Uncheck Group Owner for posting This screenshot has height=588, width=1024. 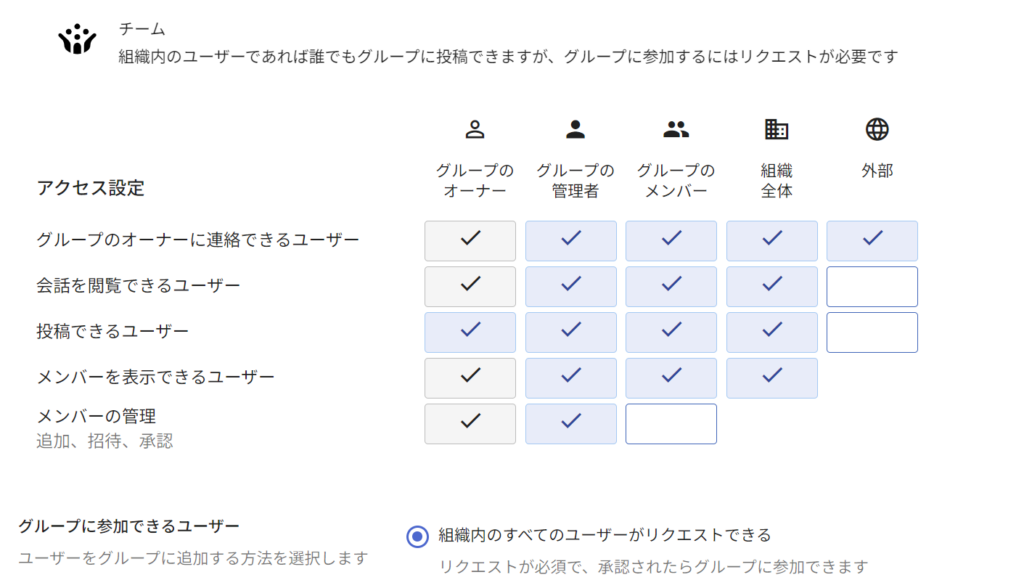pyautogui.click(x=470, y=332)
